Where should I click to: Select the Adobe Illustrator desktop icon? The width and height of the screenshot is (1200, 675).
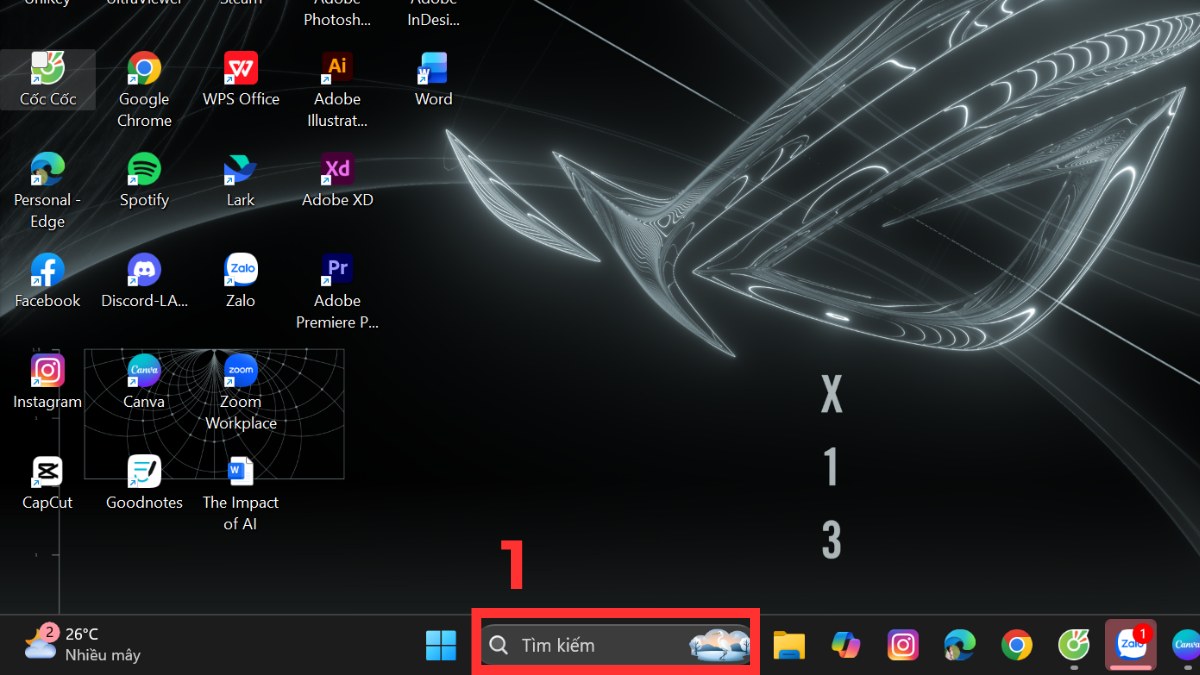point(338,89)
